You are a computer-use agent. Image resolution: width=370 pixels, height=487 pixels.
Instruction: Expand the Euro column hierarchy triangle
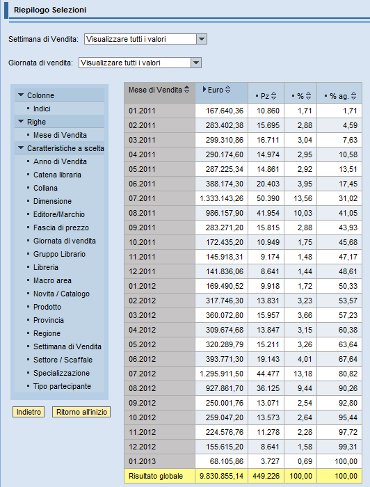click(x=204, y=89)
